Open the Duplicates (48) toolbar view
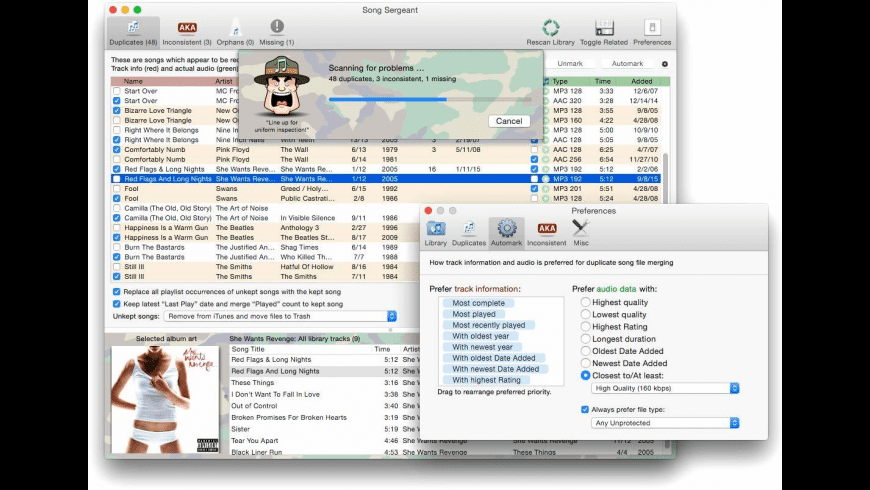 coord(133,33)
